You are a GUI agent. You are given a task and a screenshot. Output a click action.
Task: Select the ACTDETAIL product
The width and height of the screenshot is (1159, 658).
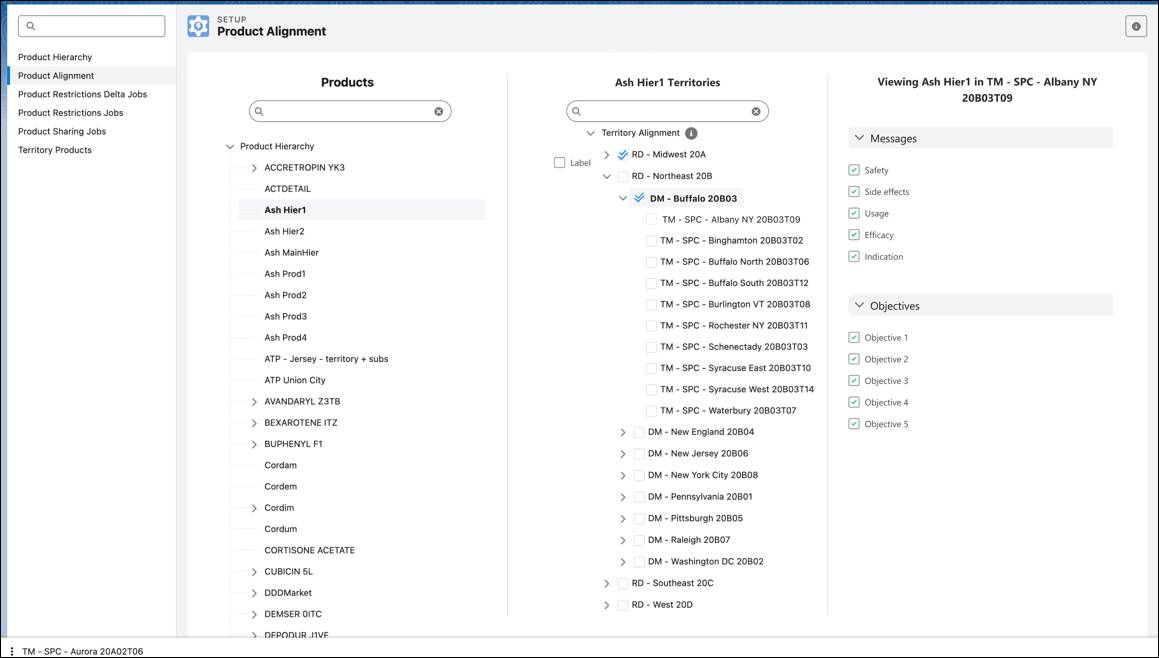coord(288,189)
